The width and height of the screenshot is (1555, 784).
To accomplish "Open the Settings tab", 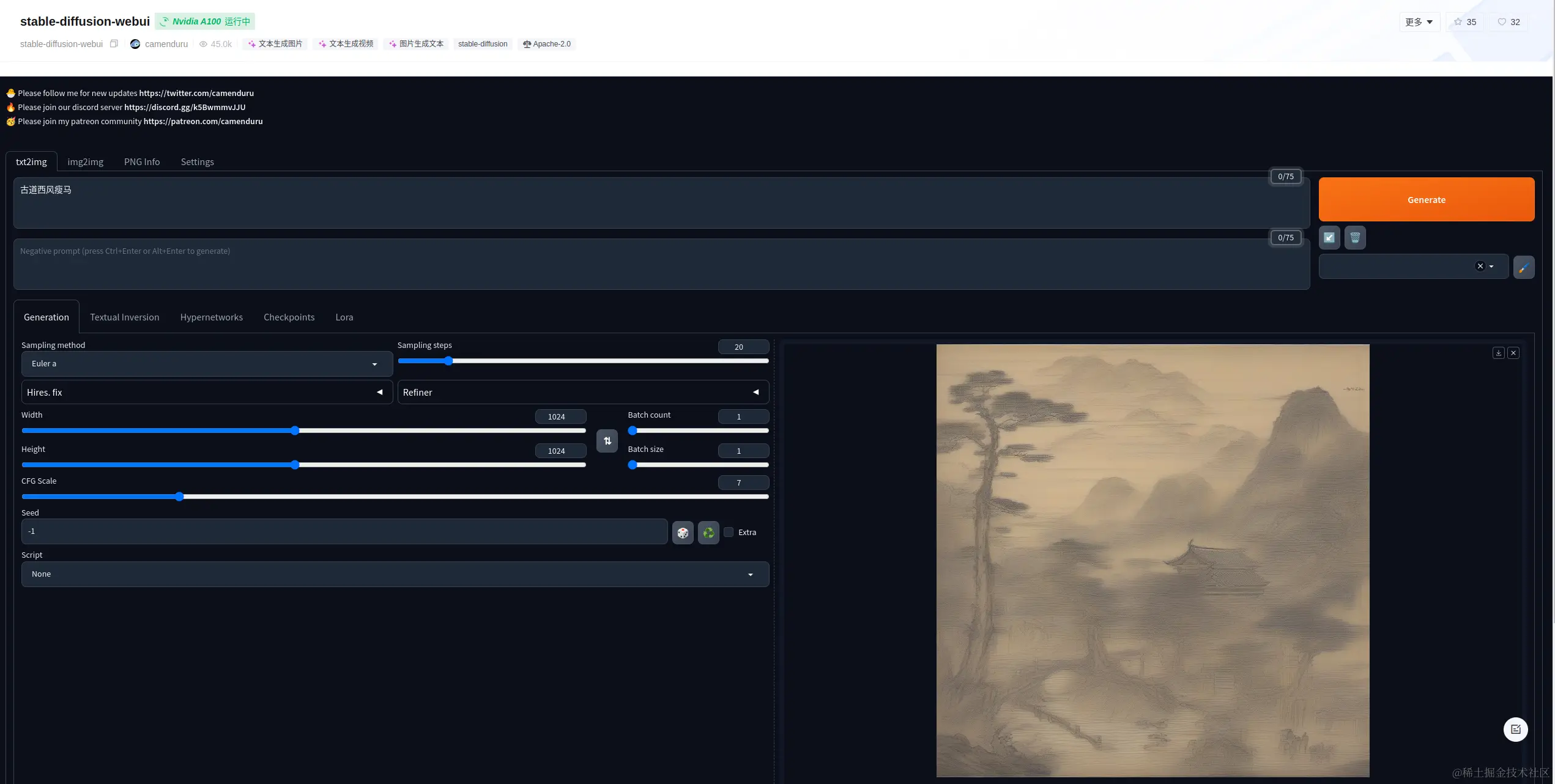I will click(x=197, y=161).
